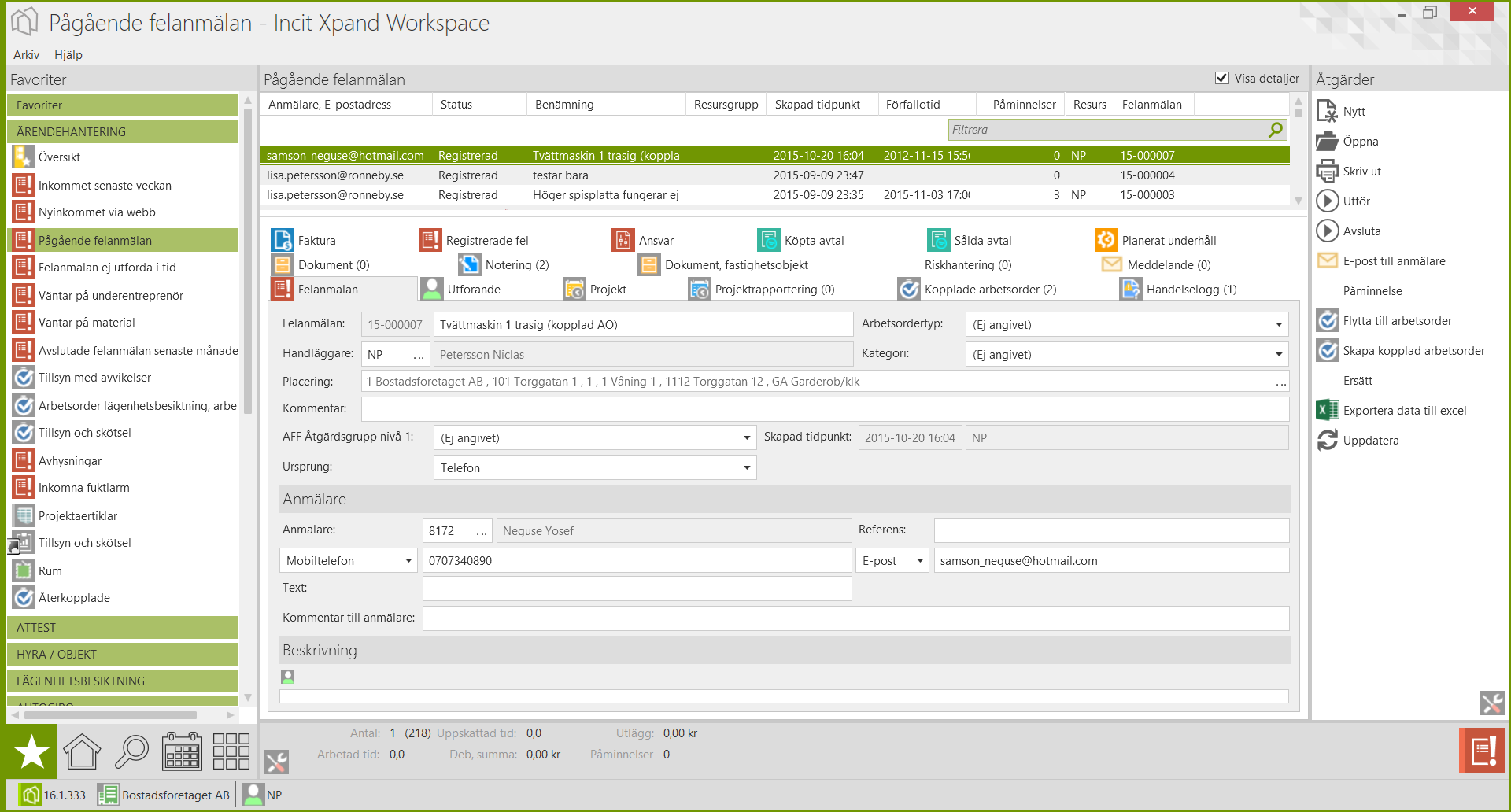1511x812 pixels.
Task: Switch to the Kopplade arbetsorder (2) tab
Action: click(x=977, y=289)
